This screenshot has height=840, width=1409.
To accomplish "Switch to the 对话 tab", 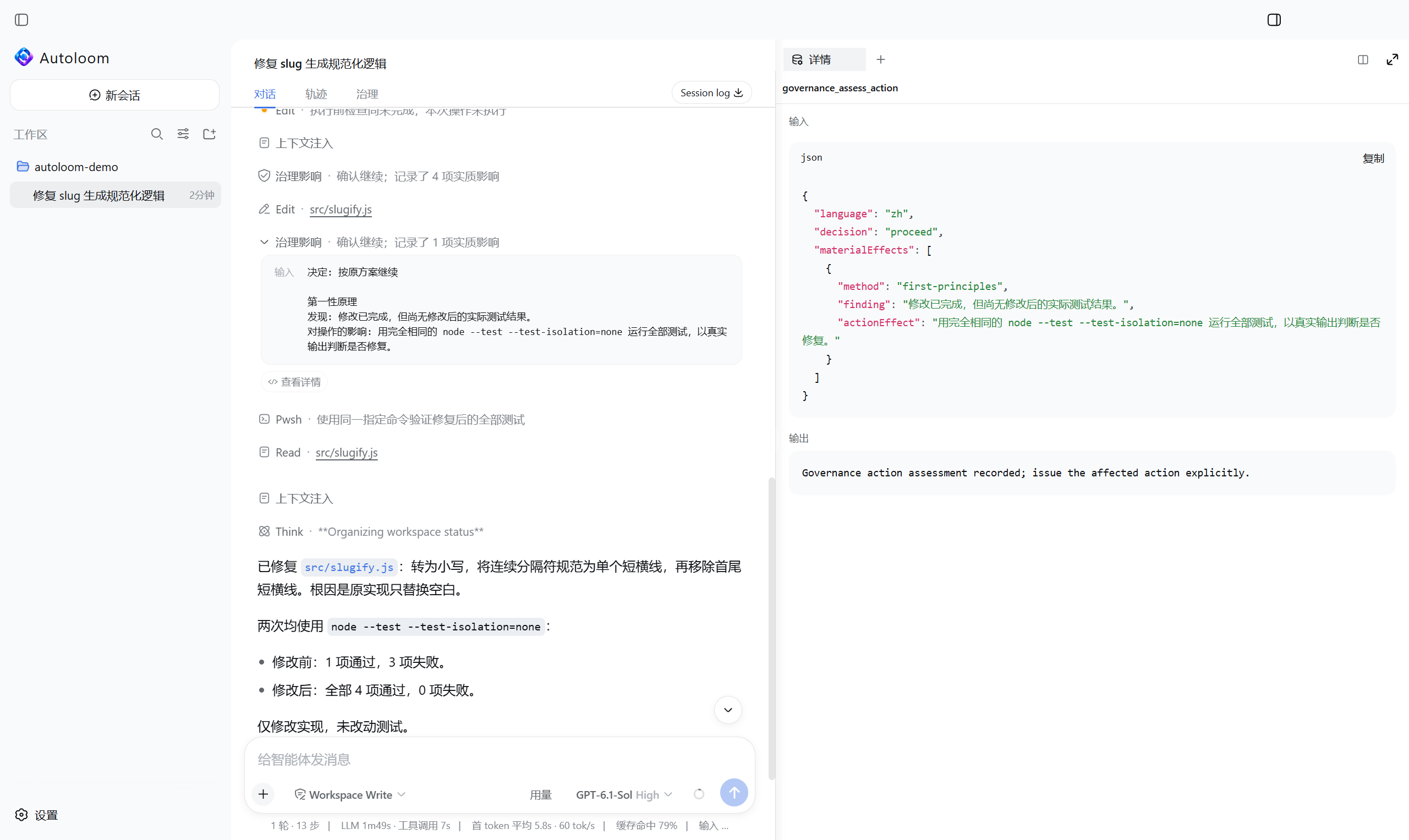I will point(265,94).
